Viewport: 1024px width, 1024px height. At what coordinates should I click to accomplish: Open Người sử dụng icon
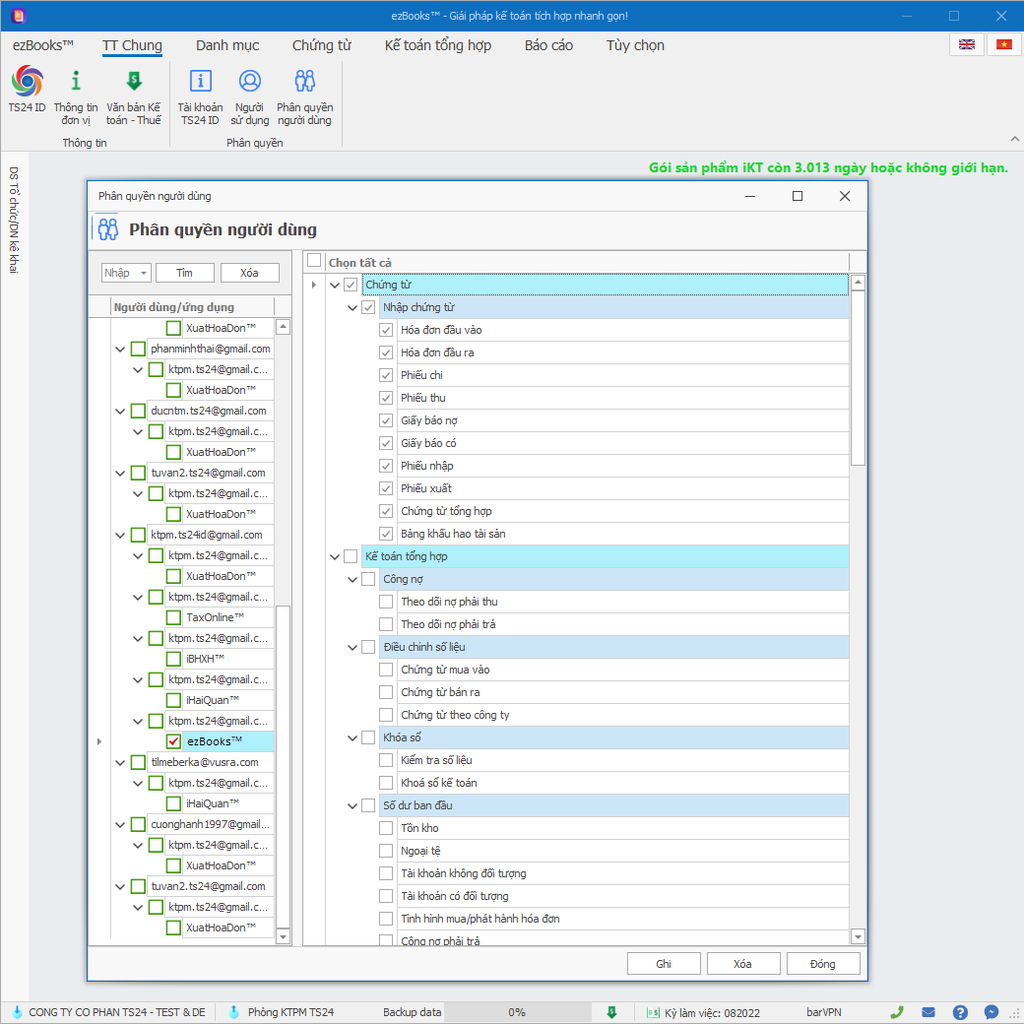(250, 83)
